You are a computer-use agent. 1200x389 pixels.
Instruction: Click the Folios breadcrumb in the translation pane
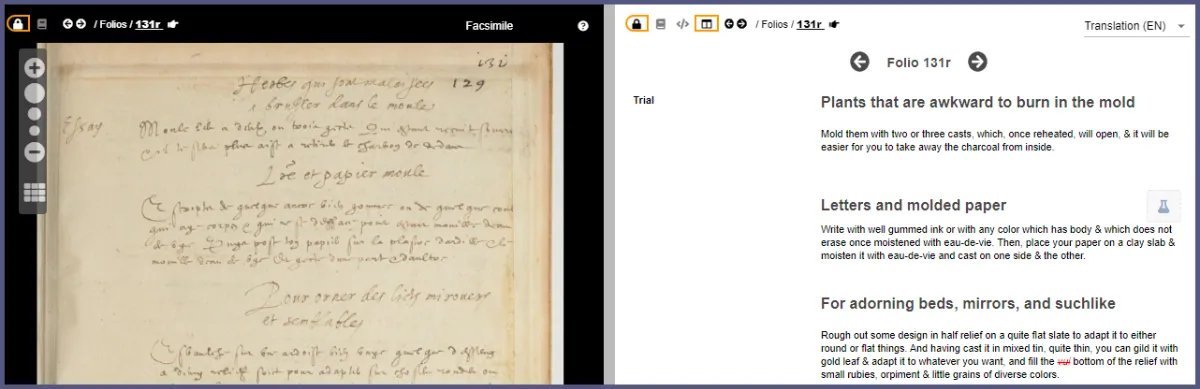774,24
